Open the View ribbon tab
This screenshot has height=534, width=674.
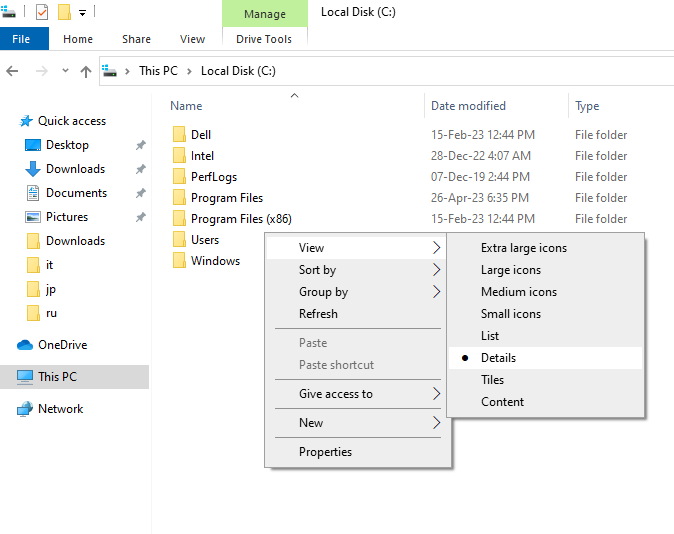click(192, 39)
